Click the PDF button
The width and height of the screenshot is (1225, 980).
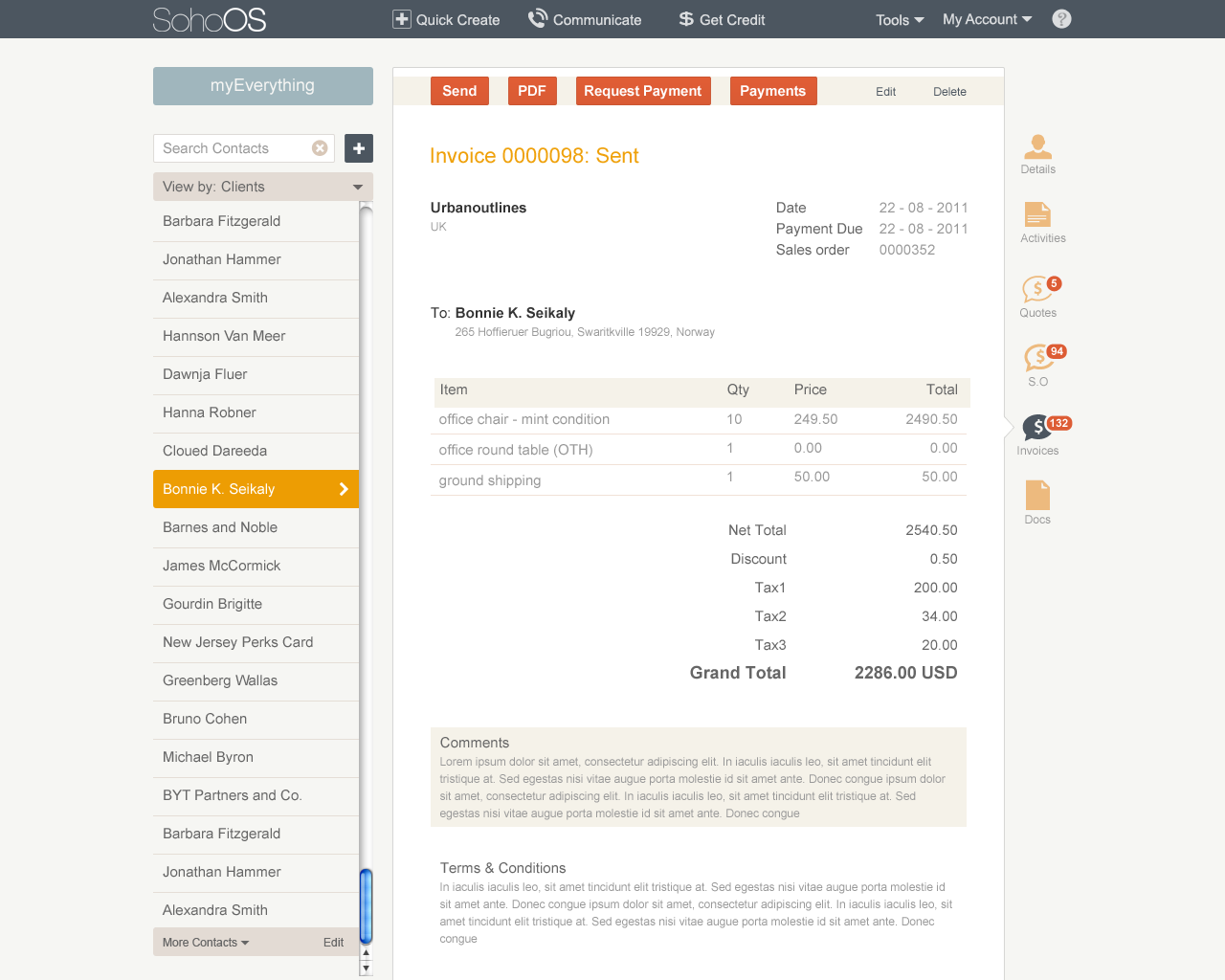point(532,91)
